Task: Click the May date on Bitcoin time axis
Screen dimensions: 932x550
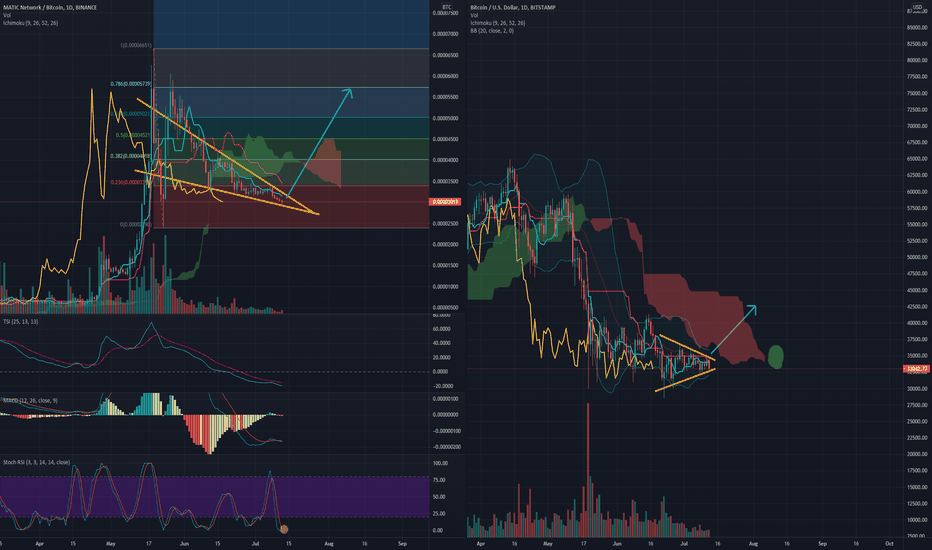Action: click(x=547, y=543)
